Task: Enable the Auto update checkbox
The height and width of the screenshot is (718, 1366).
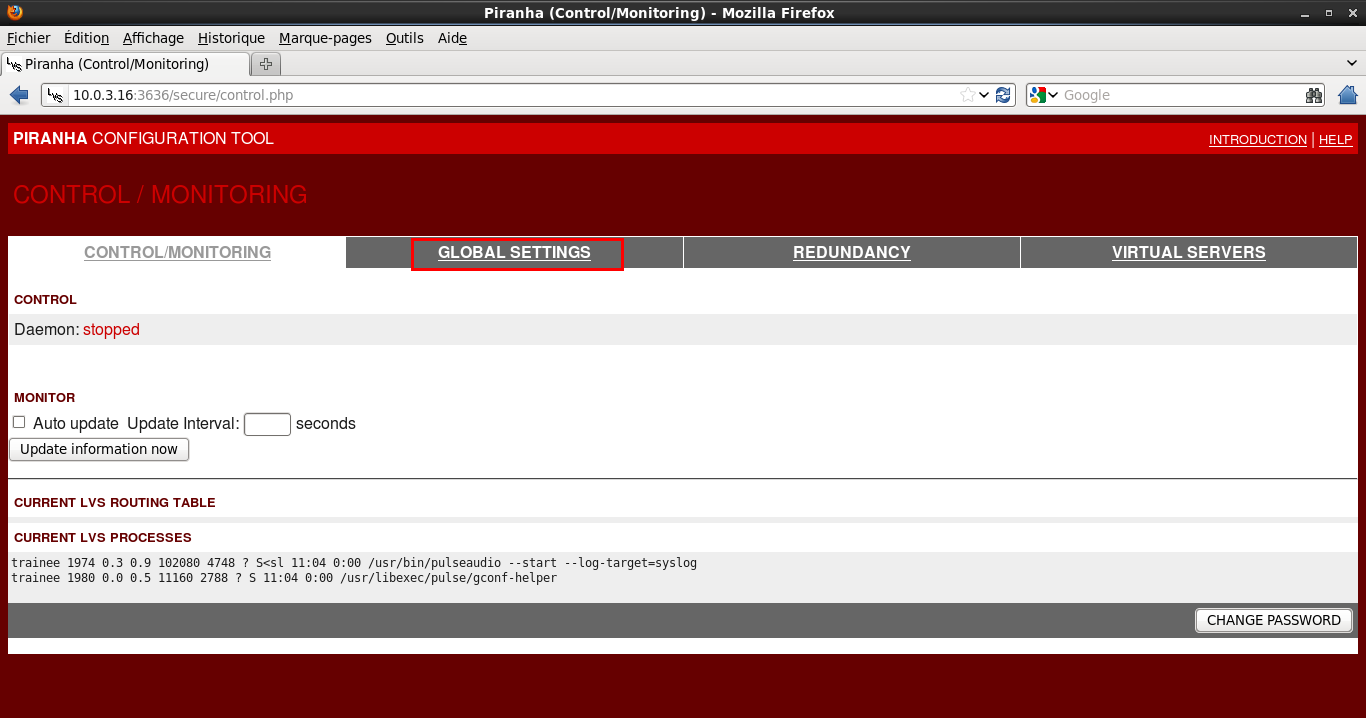Action: 19,422
